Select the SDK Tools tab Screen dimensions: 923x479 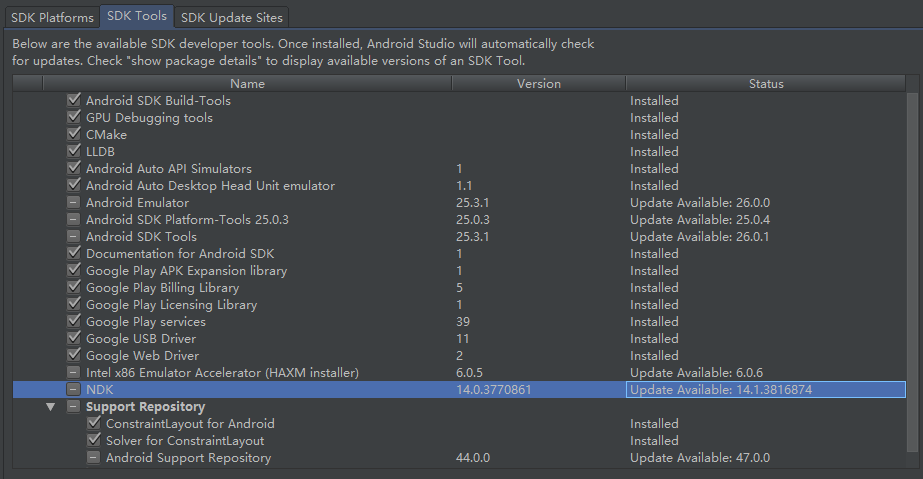coord(136,17)
